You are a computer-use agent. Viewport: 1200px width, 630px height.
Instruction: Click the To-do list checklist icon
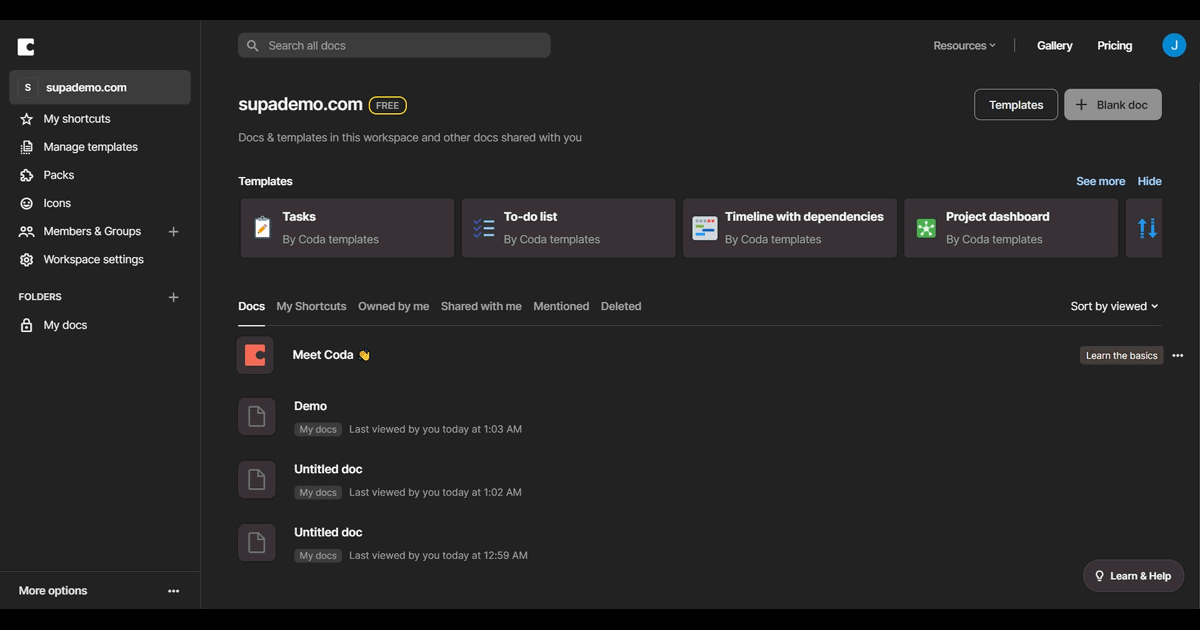[483, 228]
